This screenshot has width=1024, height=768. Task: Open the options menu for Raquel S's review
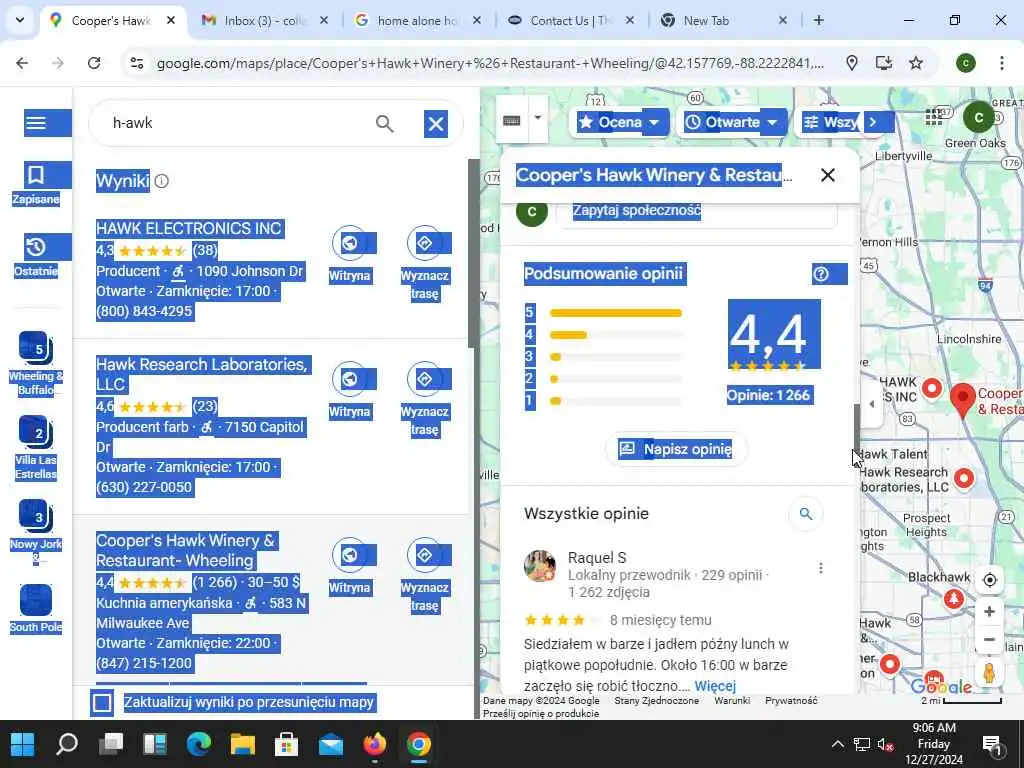pos(821,568)
